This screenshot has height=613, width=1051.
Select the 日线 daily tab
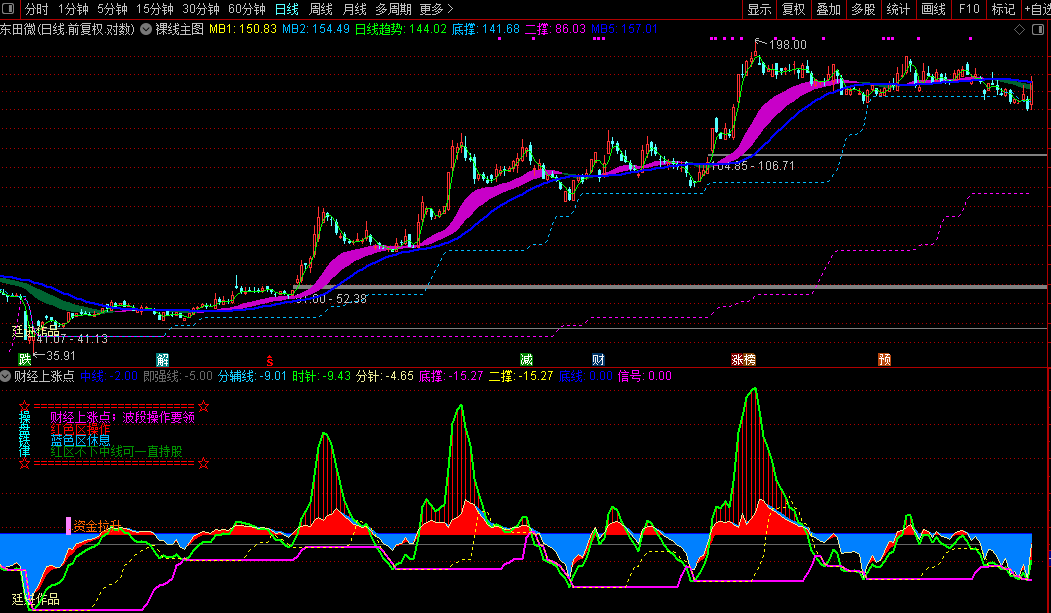pos(287,9)
